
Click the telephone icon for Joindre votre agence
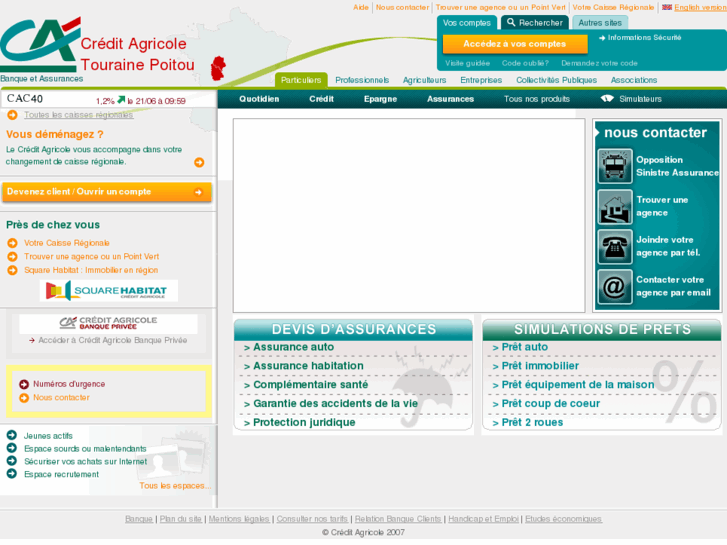(615, 247)
